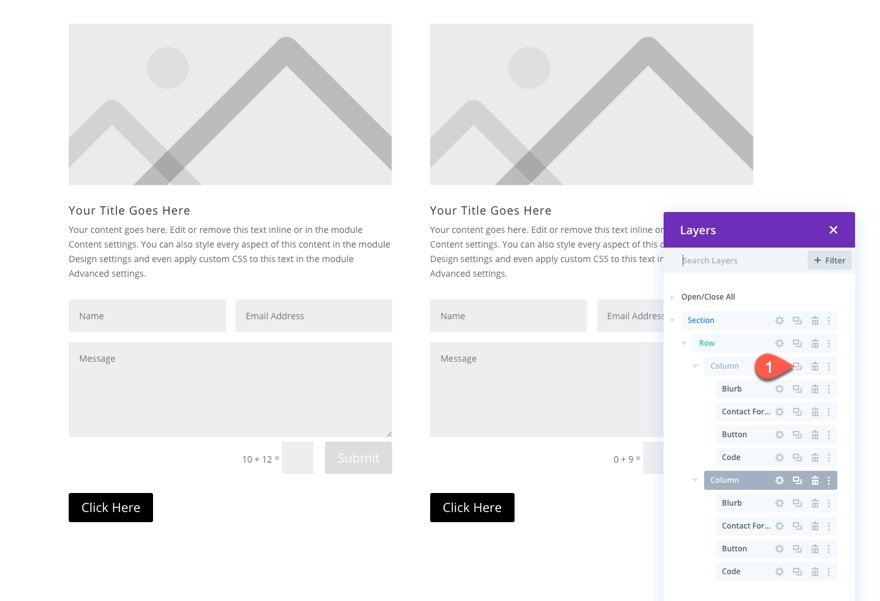Viewport: 880px width, 601px height.
Task: Toggle the Open/Close All arrow
Action: click(x=672, y=297)
